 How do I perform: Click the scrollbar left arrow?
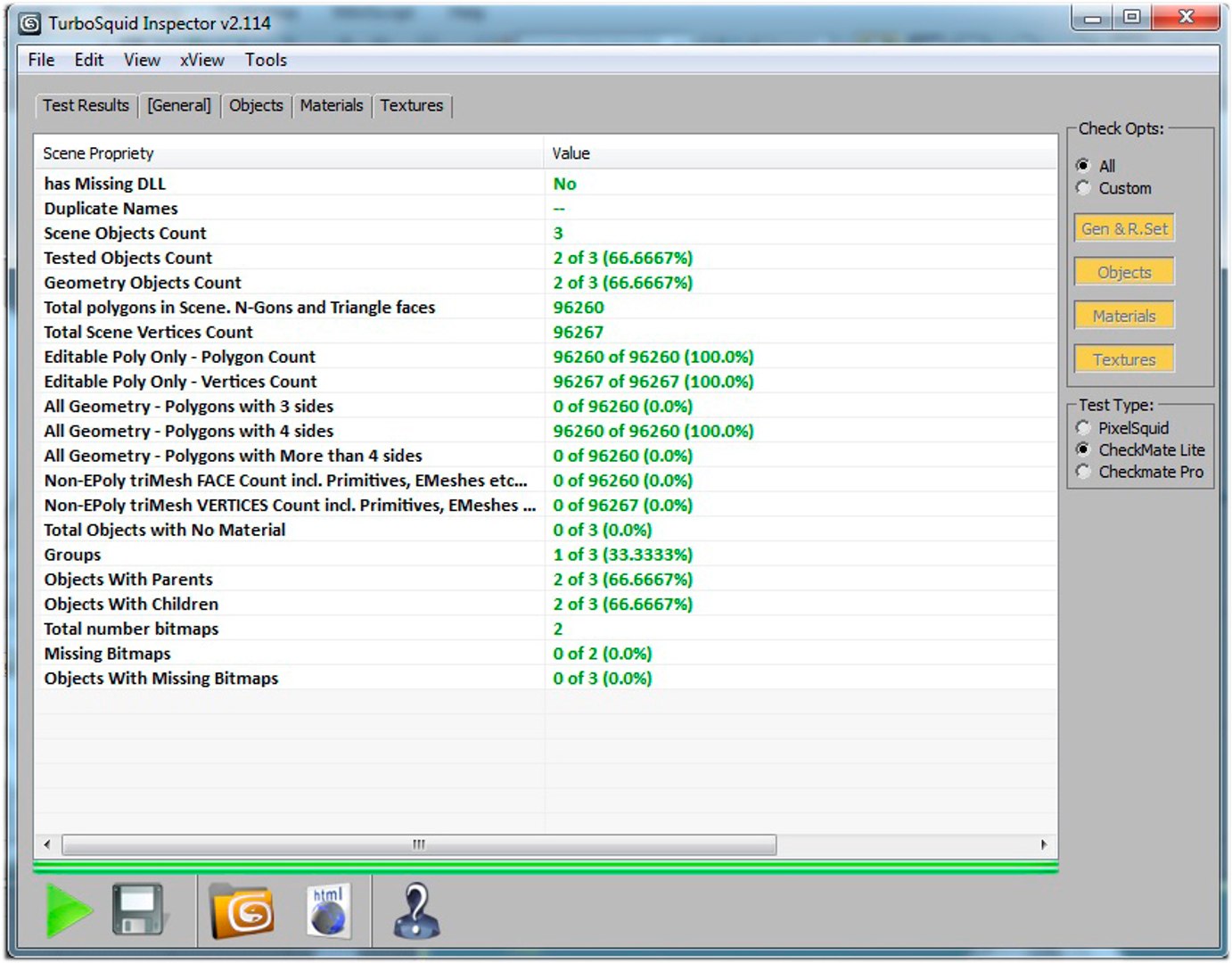(47, 844)
